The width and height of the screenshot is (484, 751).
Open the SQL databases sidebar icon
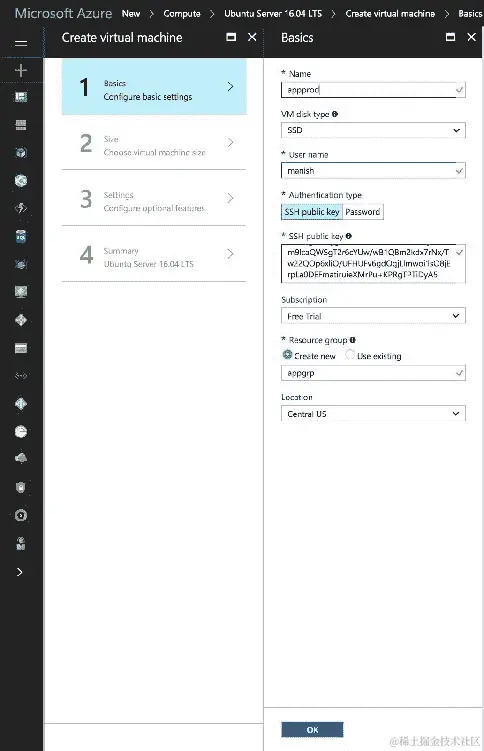pyautogui.click(x=21, y=237)
